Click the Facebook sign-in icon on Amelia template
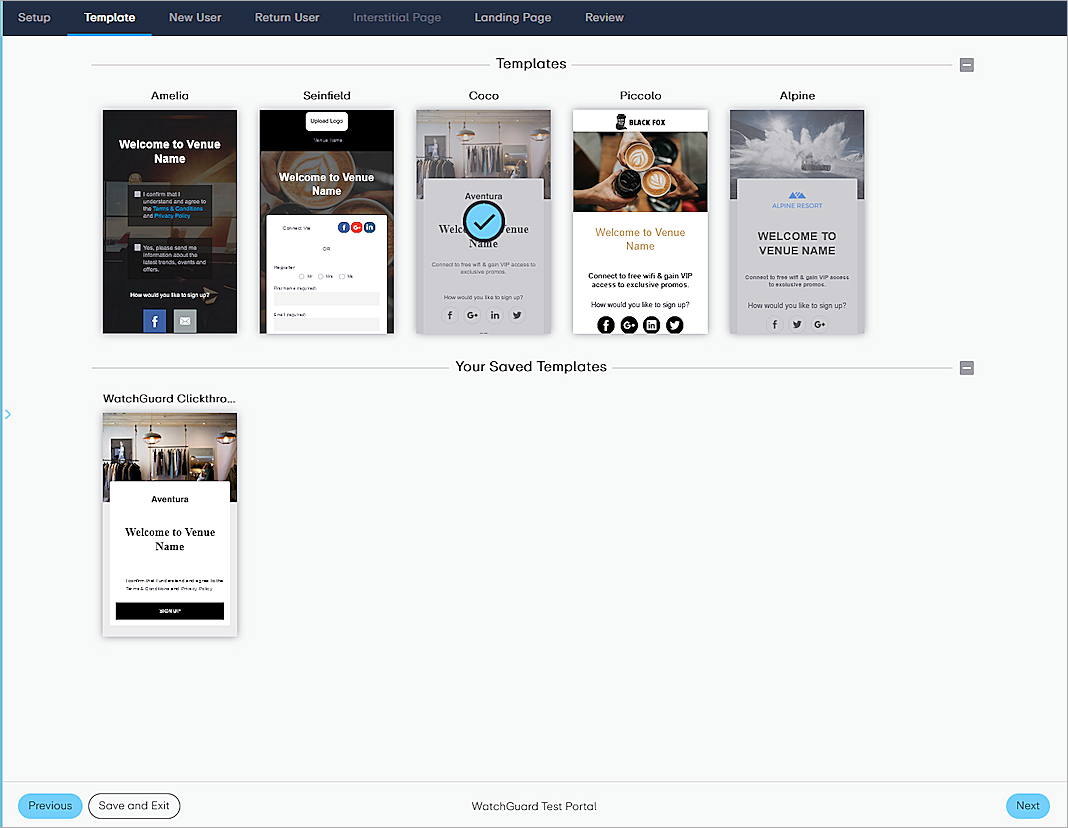Image resolution: width=1068 pixels, height=828 pixels. pyautogui.click(x=154, y=320)
